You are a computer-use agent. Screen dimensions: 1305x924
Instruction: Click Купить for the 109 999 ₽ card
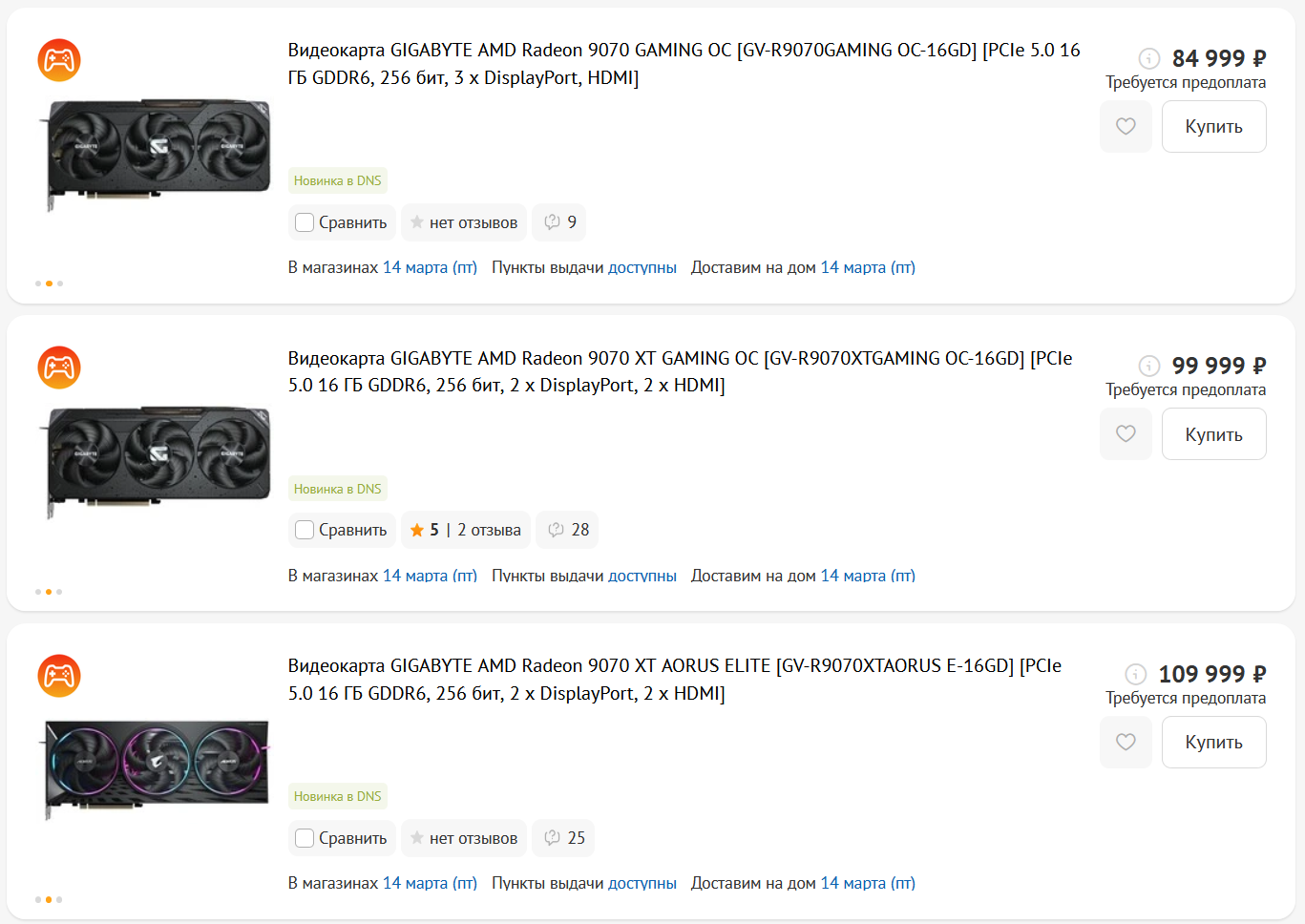(x=1213, y=742)
